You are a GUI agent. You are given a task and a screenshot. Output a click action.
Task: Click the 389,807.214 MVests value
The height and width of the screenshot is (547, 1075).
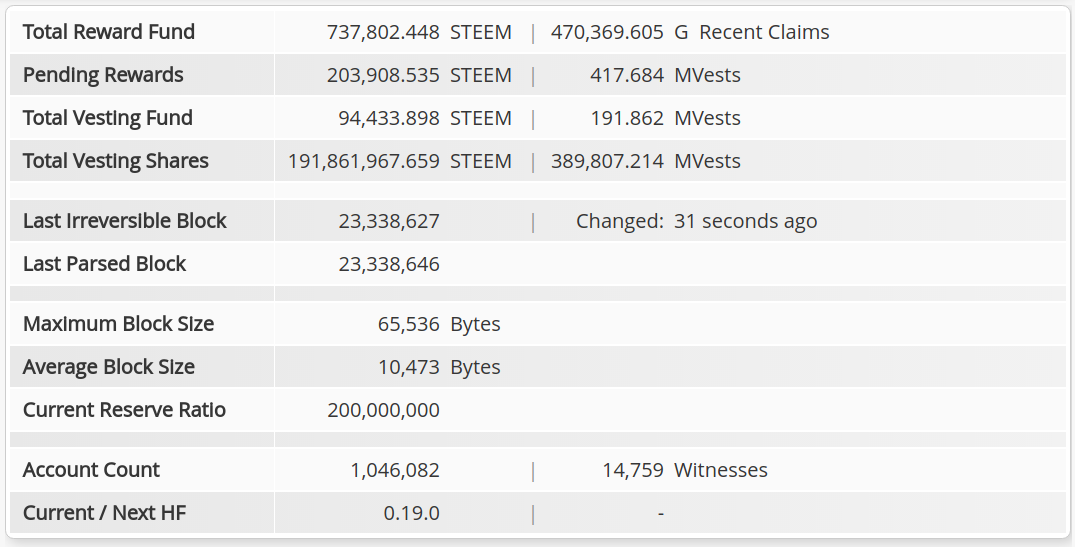pyautogui.click(x=645, y=161)
